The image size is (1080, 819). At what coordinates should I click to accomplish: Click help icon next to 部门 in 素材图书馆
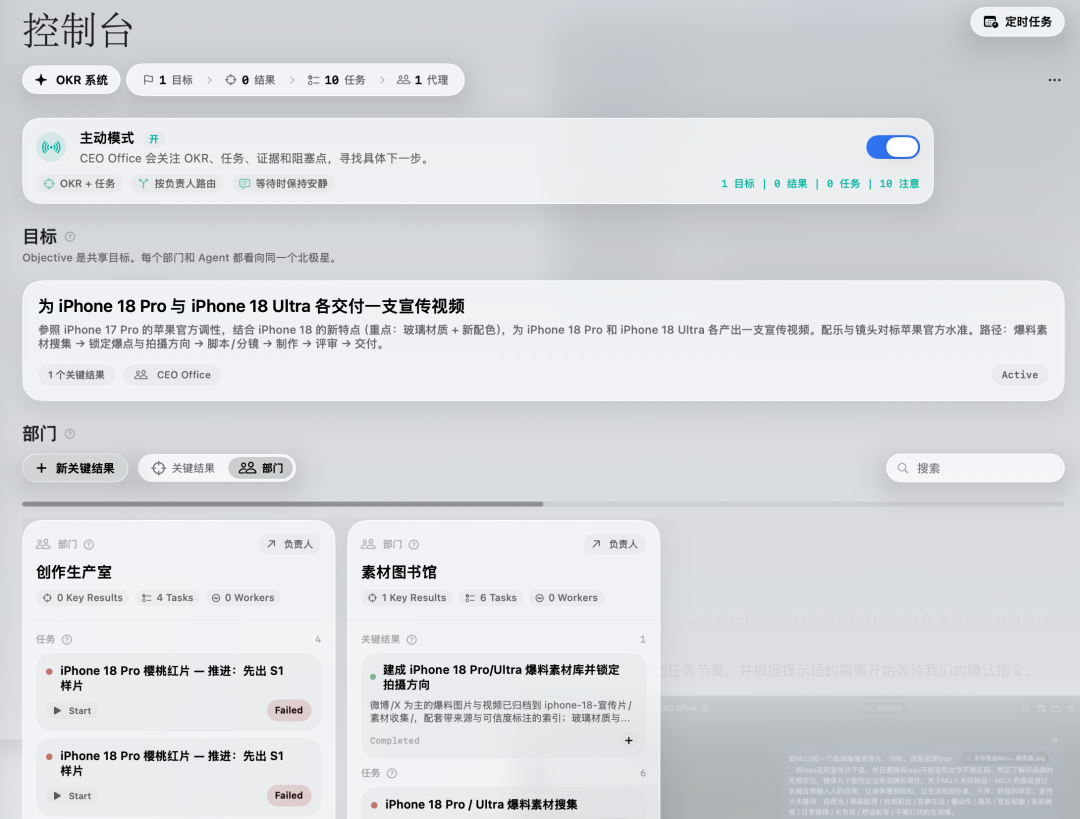414,545
